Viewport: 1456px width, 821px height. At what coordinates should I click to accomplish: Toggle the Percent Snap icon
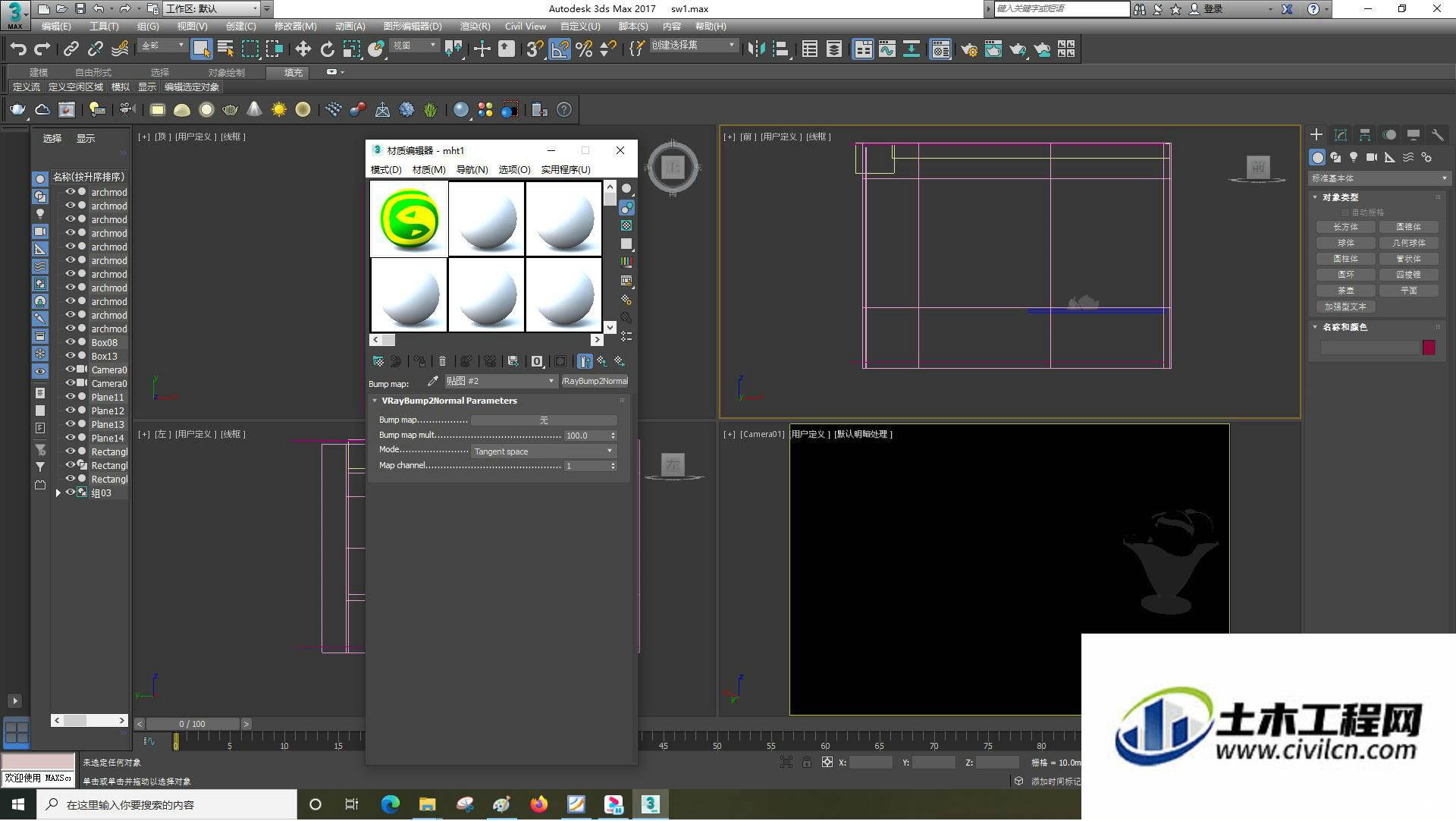584,49
